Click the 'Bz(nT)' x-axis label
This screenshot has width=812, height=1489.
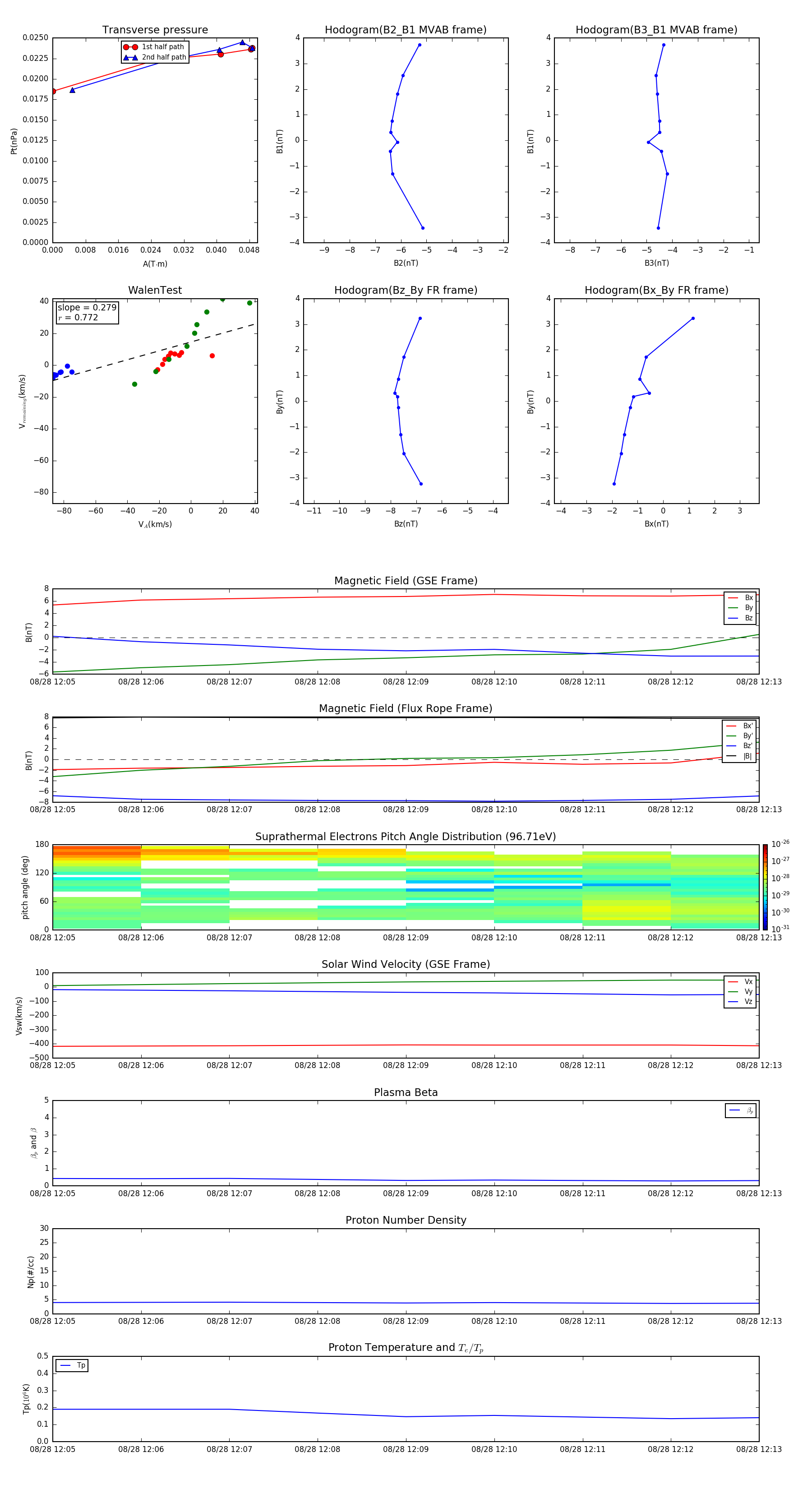pos(406,524)
